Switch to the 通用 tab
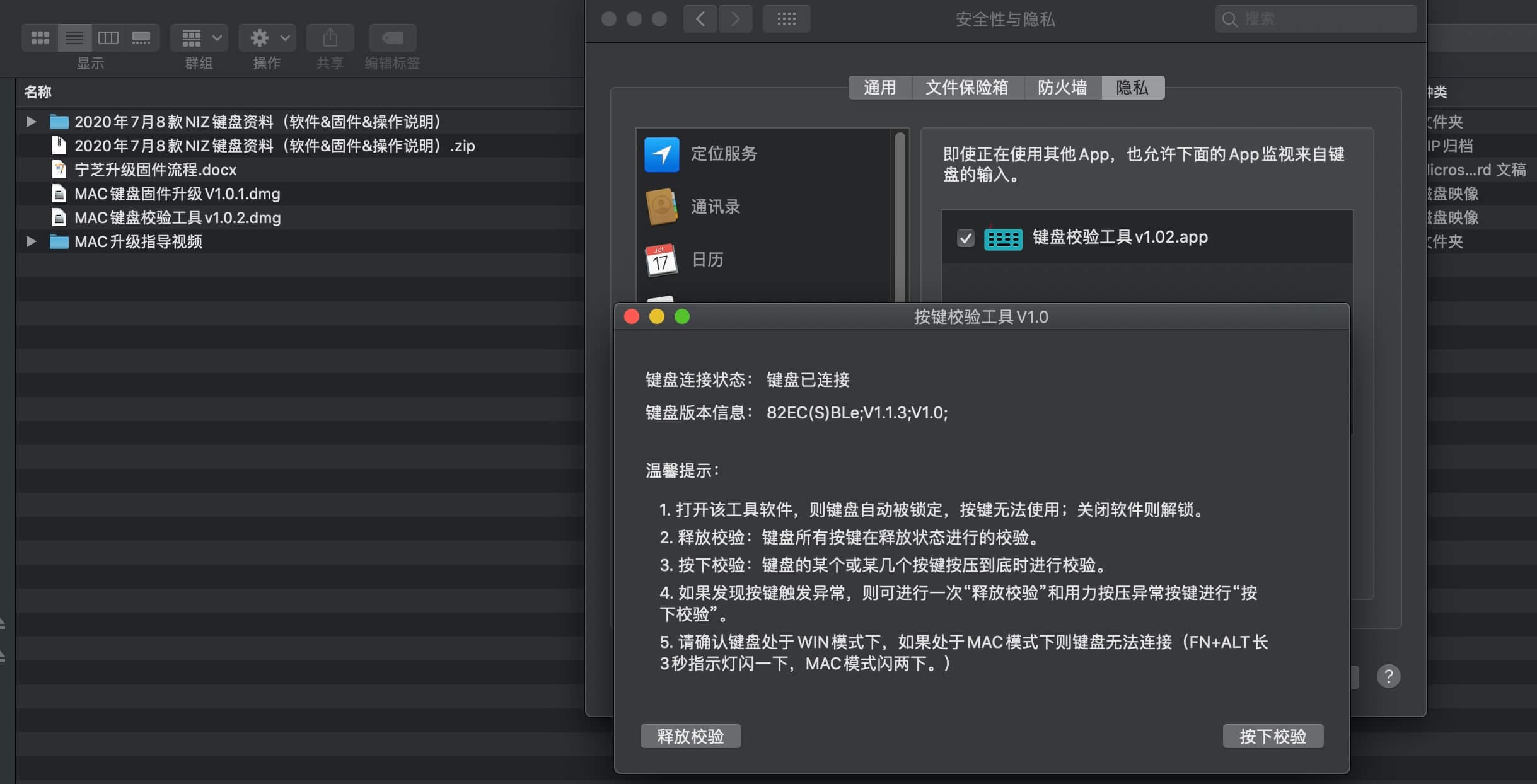Image resolution: width=1537 pixels, height=784 pixels. (879, 88)
